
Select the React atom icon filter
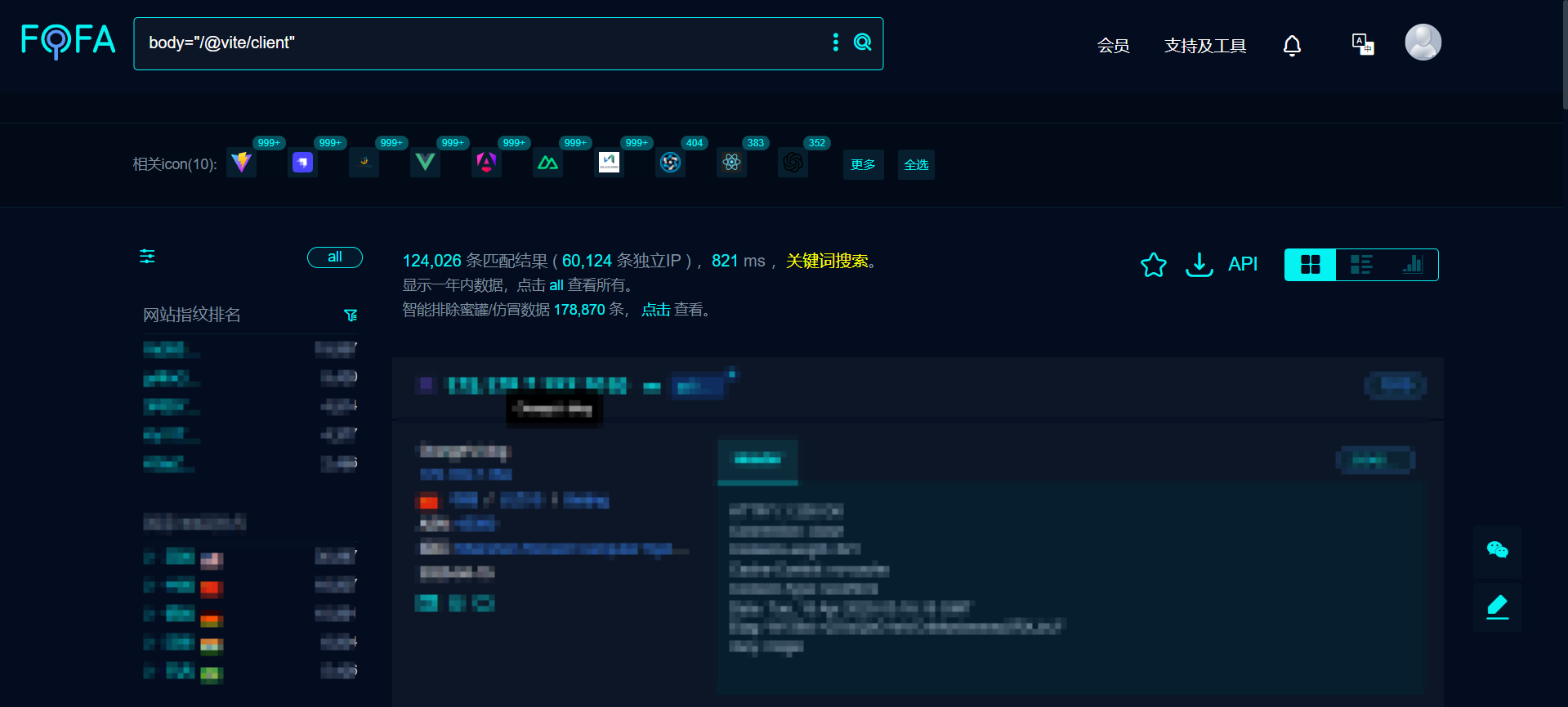[x=731, y=163]
